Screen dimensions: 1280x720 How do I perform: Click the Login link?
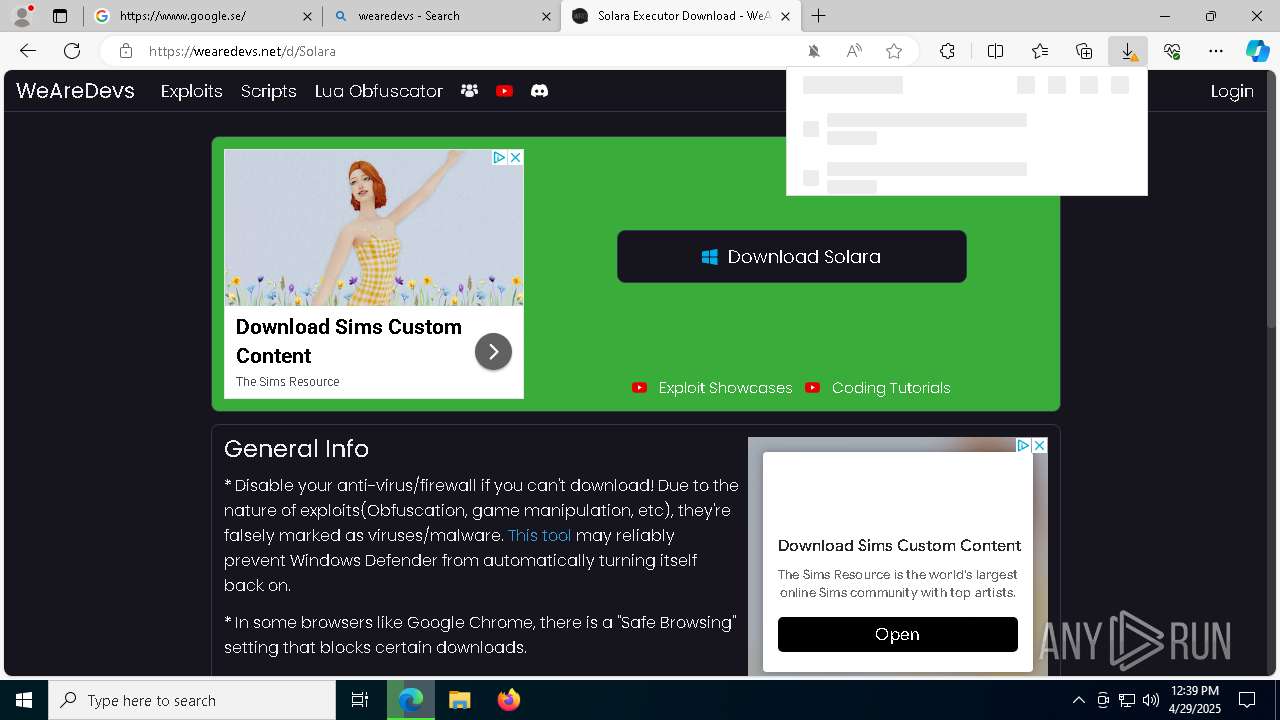point(1232,91)
